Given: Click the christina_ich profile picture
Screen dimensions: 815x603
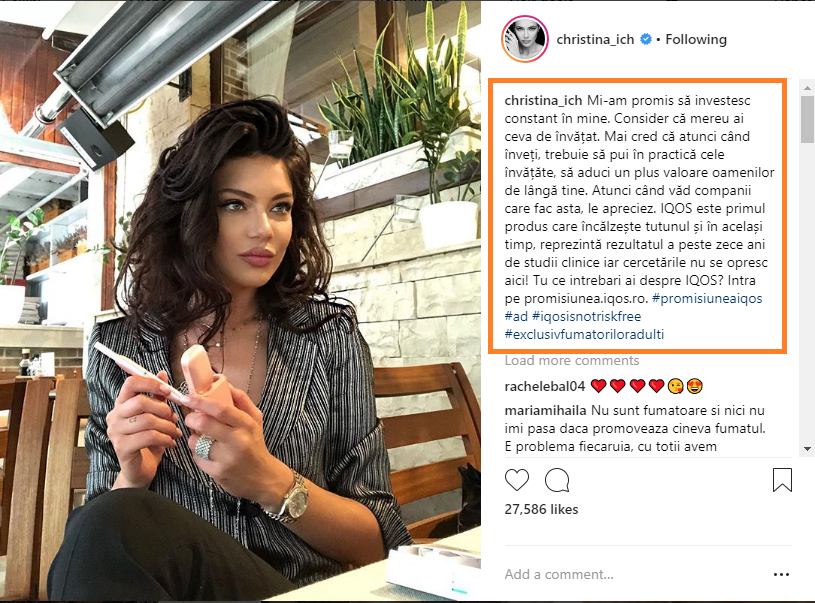Looking at the screenshot, I should coord(525,39).
